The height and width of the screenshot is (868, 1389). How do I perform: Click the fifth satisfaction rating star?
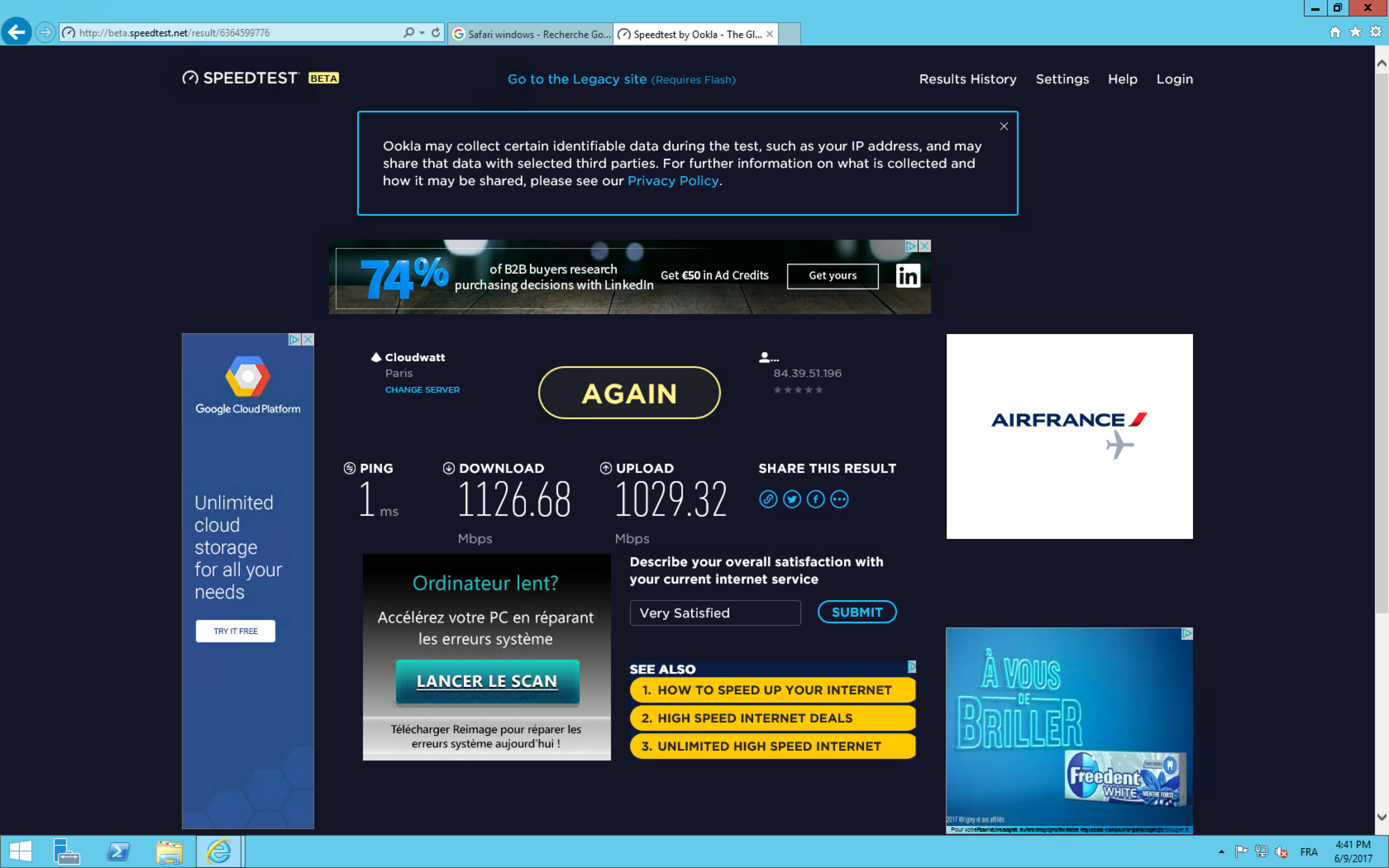pyautogui.click(x=819, y=390)
